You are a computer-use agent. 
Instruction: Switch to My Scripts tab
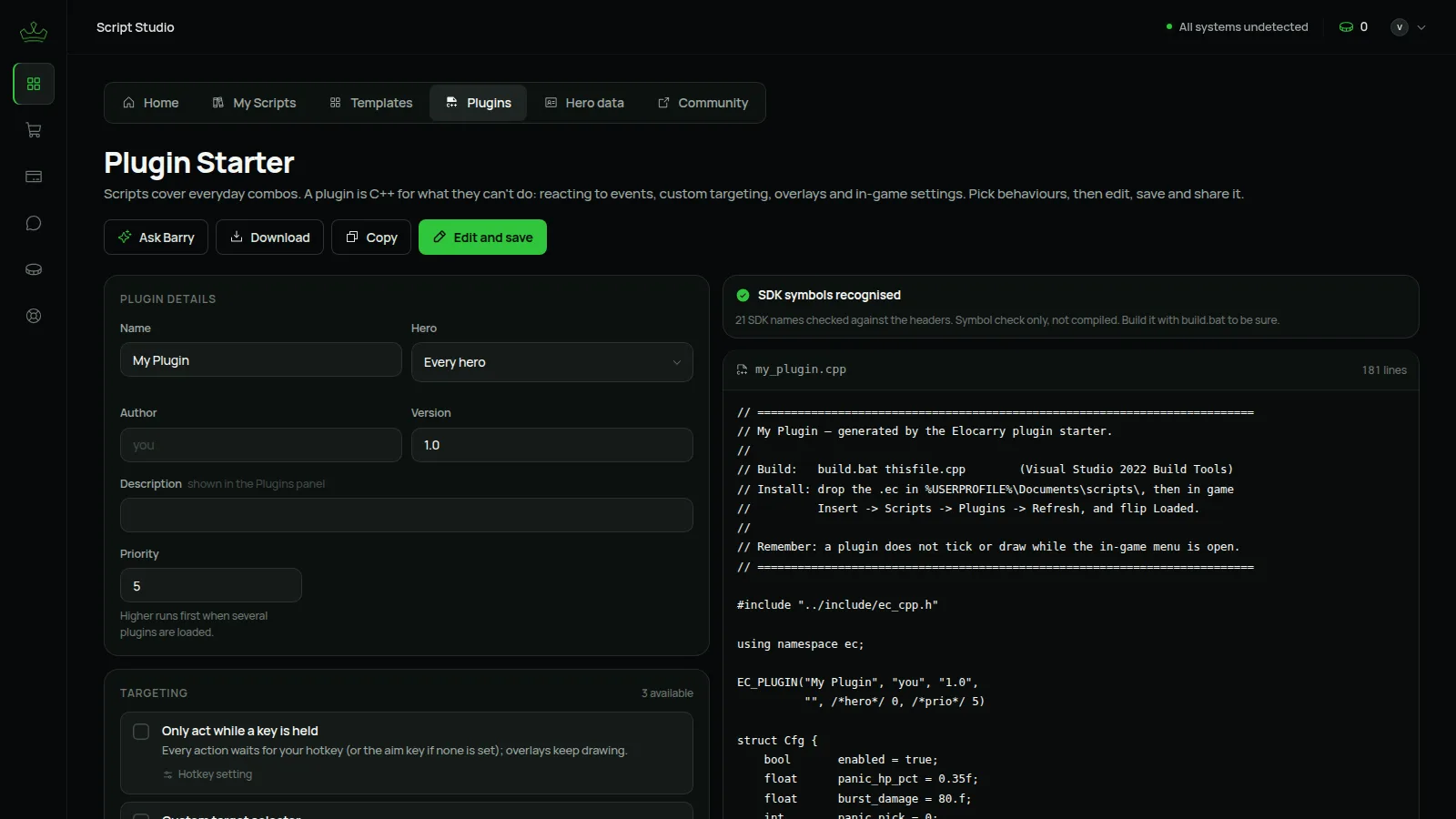coord(254,103)
